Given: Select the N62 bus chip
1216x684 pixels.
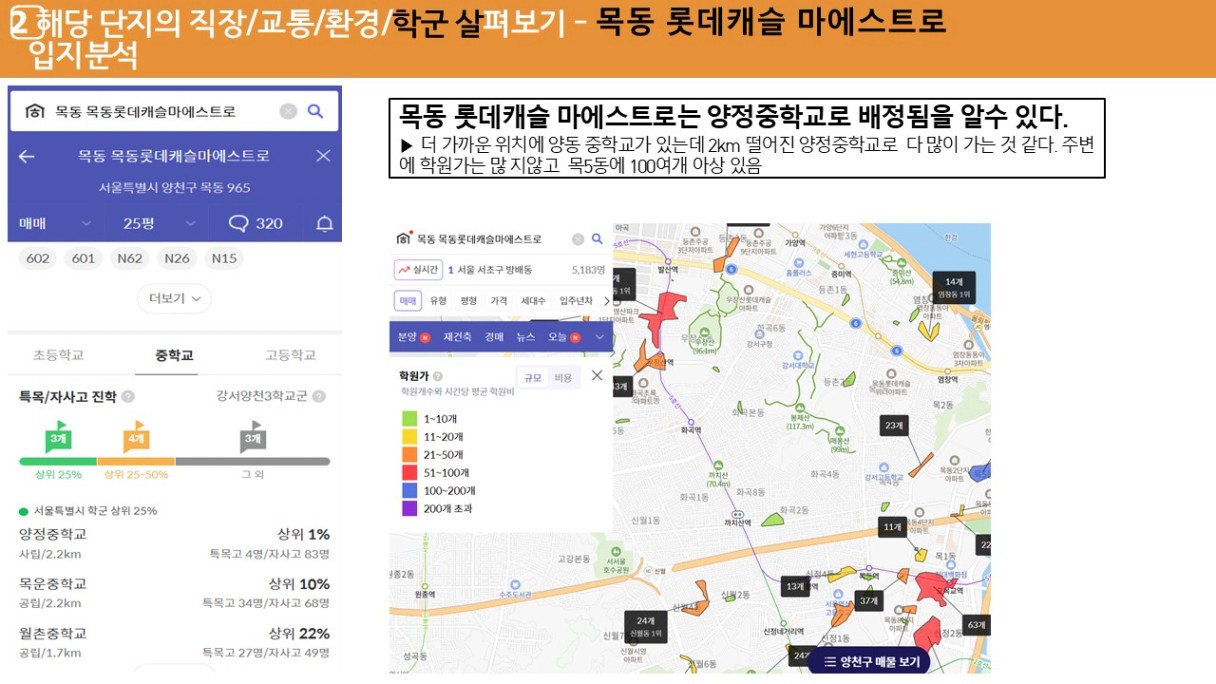Looking at the screenshot, I should pos(130,259).
